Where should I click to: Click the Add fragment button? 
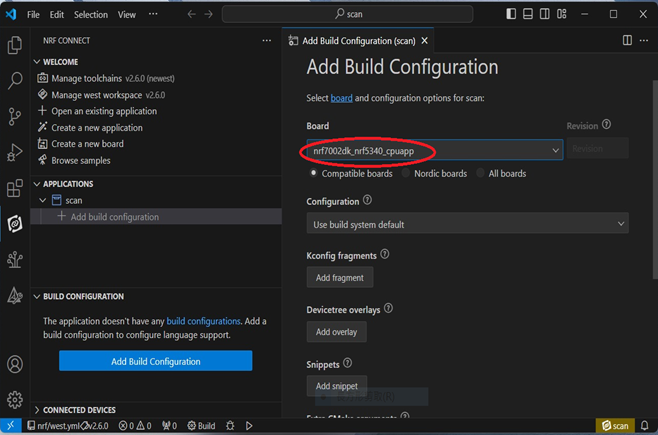tap(339, 277)
